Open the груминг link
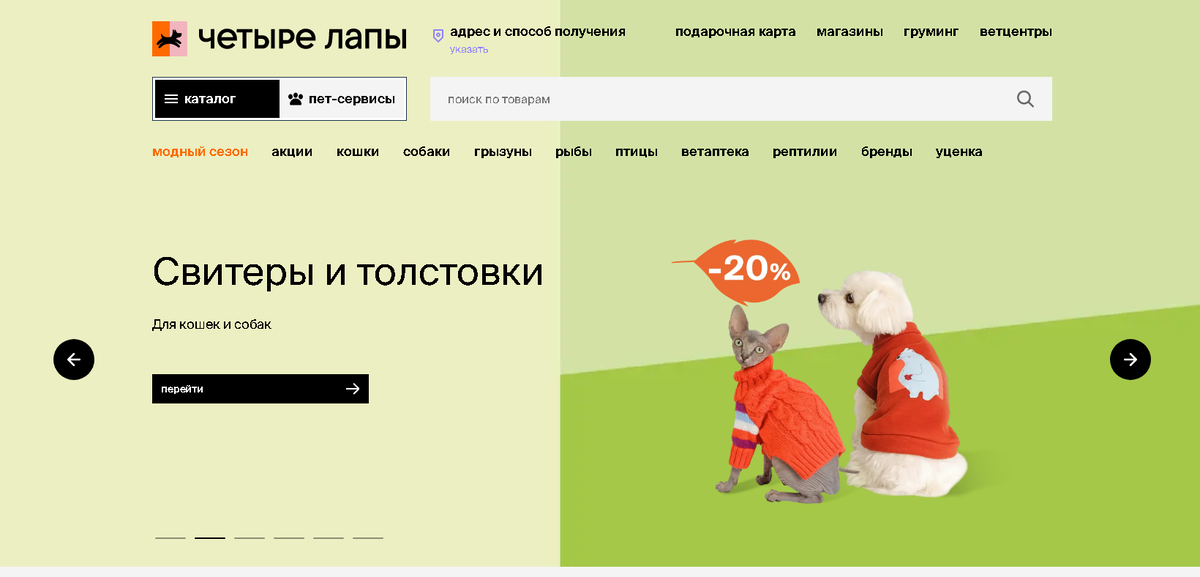Screen dimensions: 1200x577 tap(931, 32)
